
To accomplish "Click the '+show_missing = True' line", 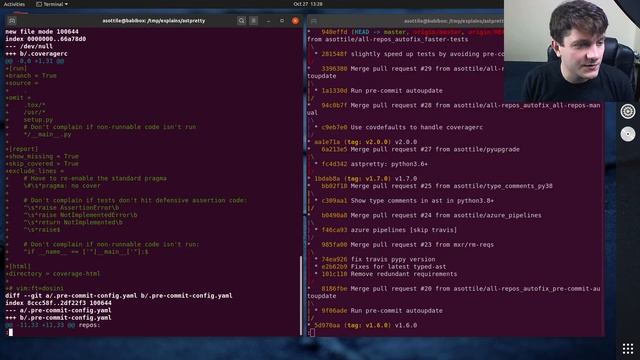I will click(42, 156).
